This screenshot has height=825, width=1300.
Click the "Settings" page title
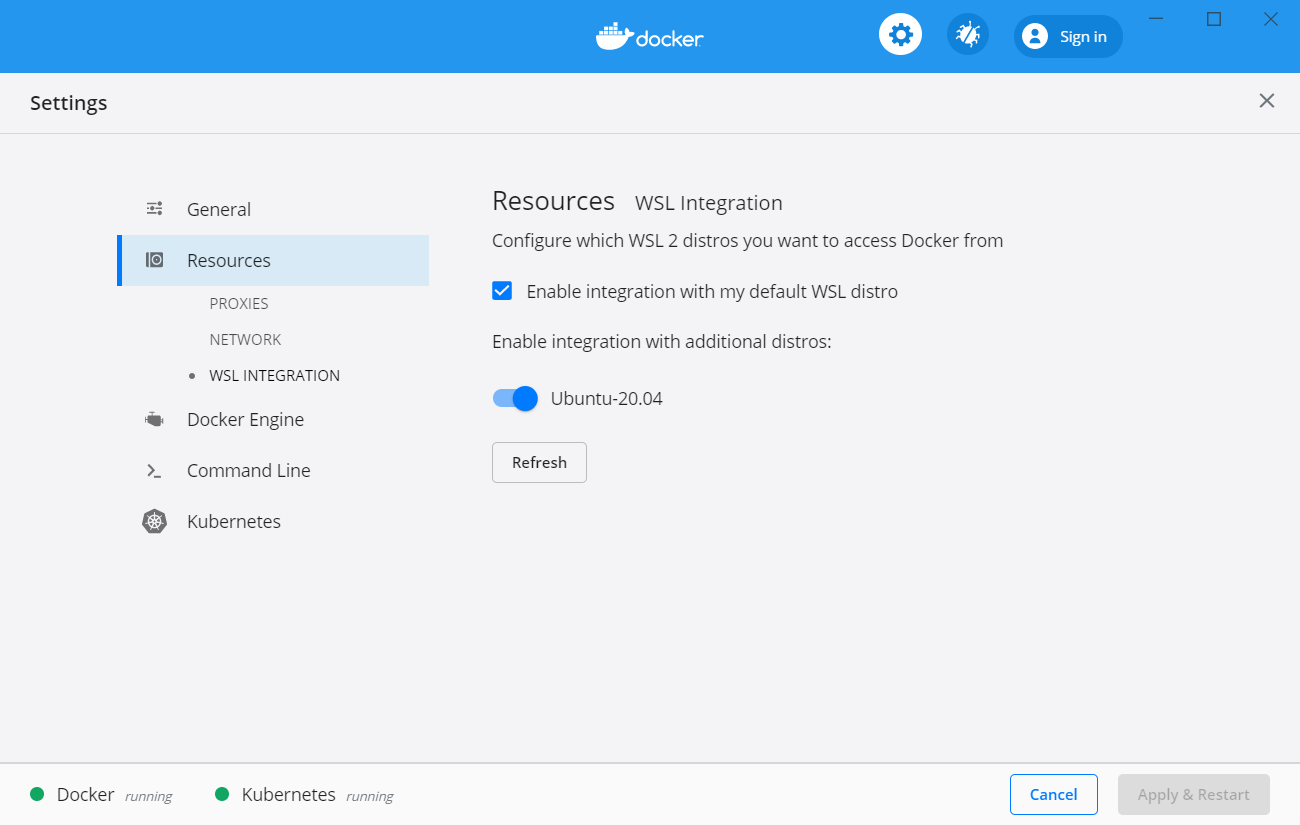tap(68, 102)
